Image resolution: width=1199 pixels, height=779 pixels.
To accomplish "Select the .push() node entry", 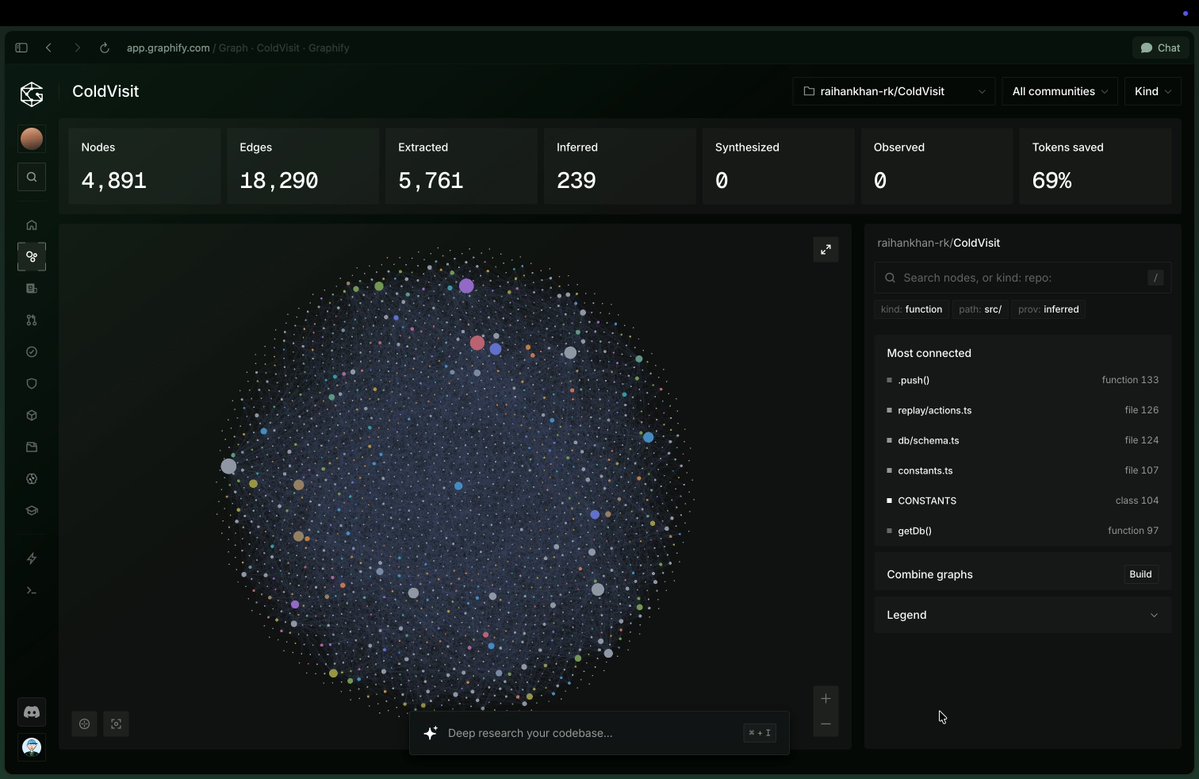I will [x=1022, y=380].
